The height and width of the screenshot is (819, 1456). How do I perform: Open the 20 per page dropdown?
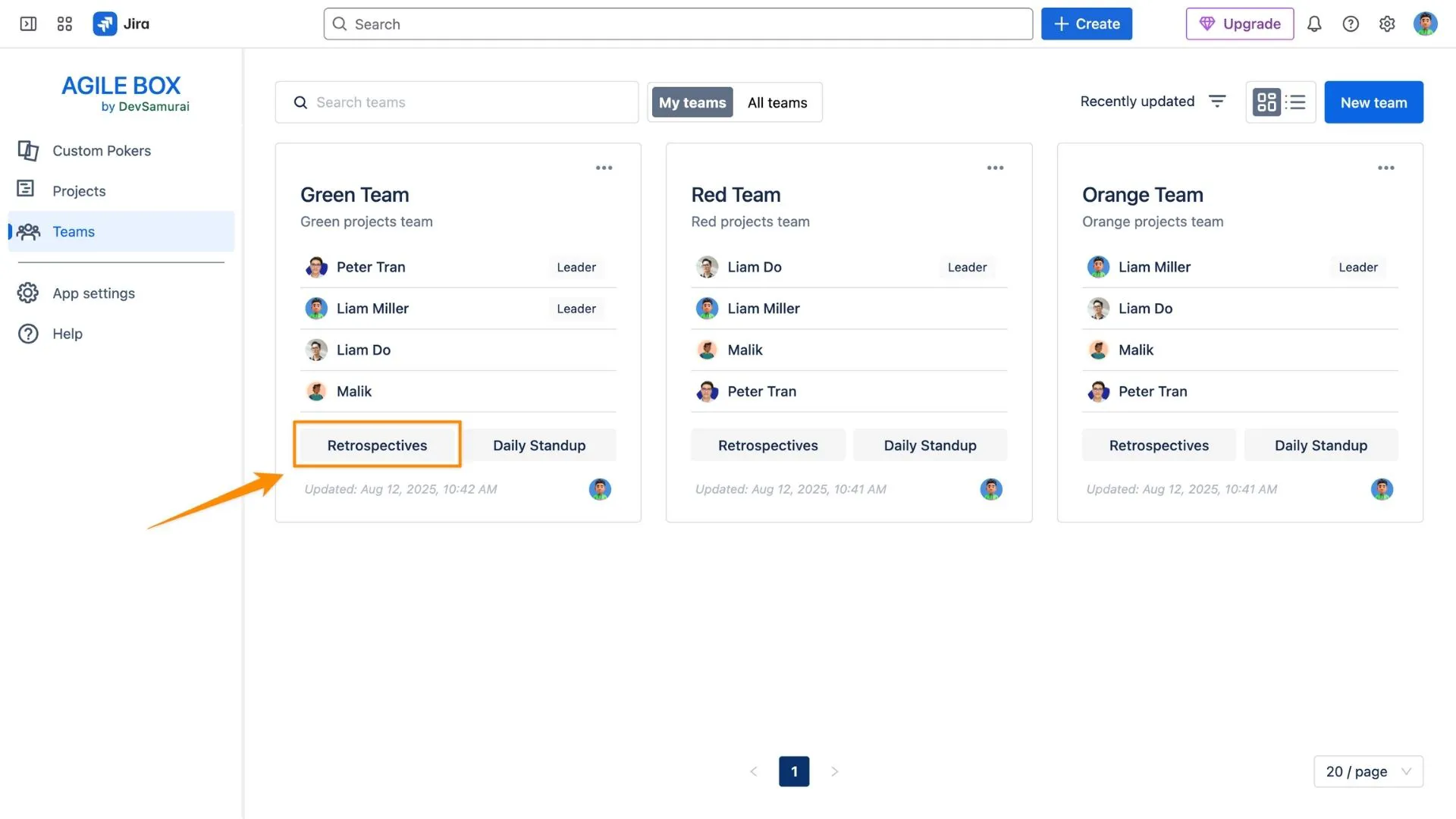click(x=1368, y=771)
